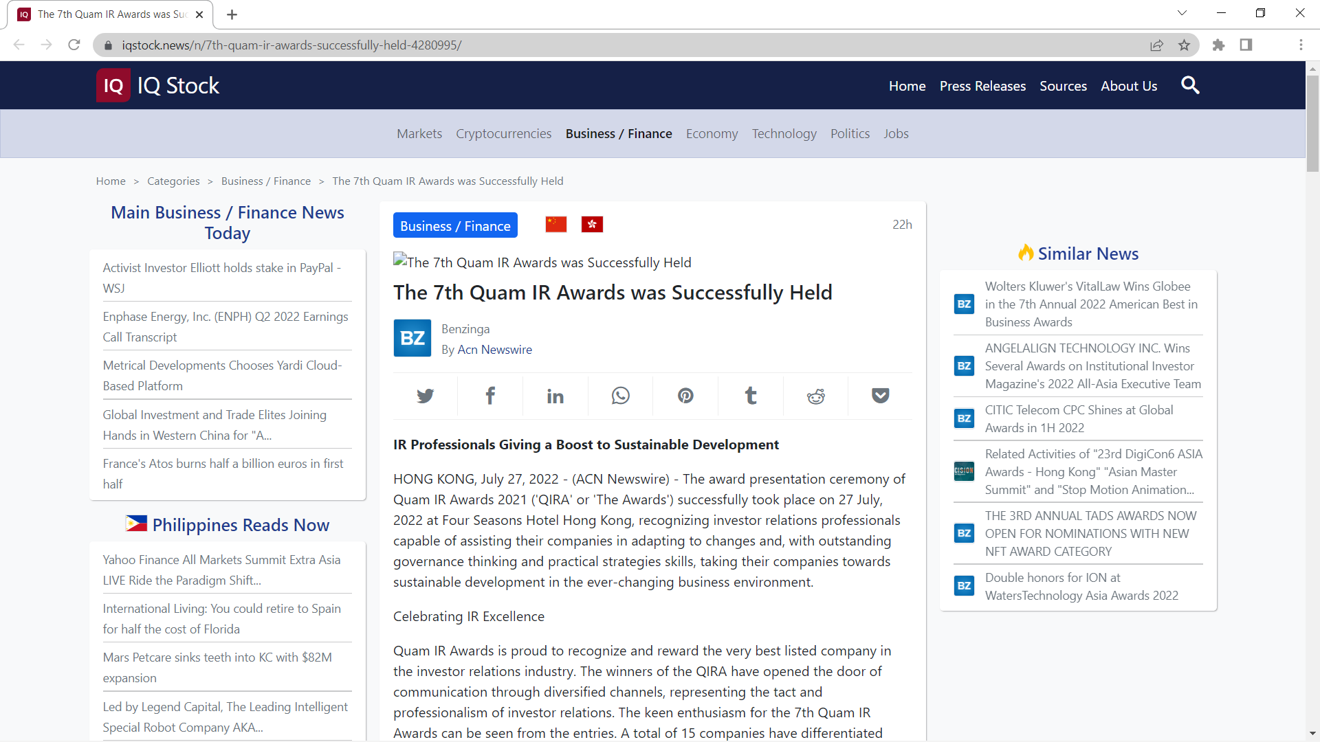Viewport: 1320px width, 742px height.
Task: Open the browser side panel
Action: pos(1246,45)
